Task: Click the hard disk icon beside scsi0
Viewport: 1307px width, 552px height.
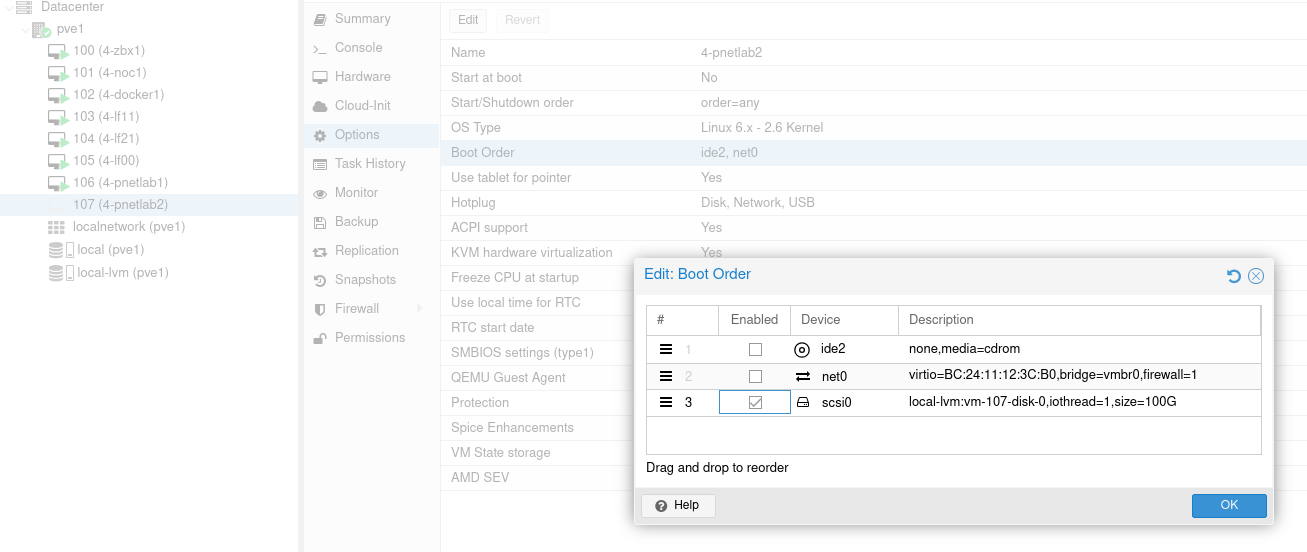Action: tap(802, 402)
